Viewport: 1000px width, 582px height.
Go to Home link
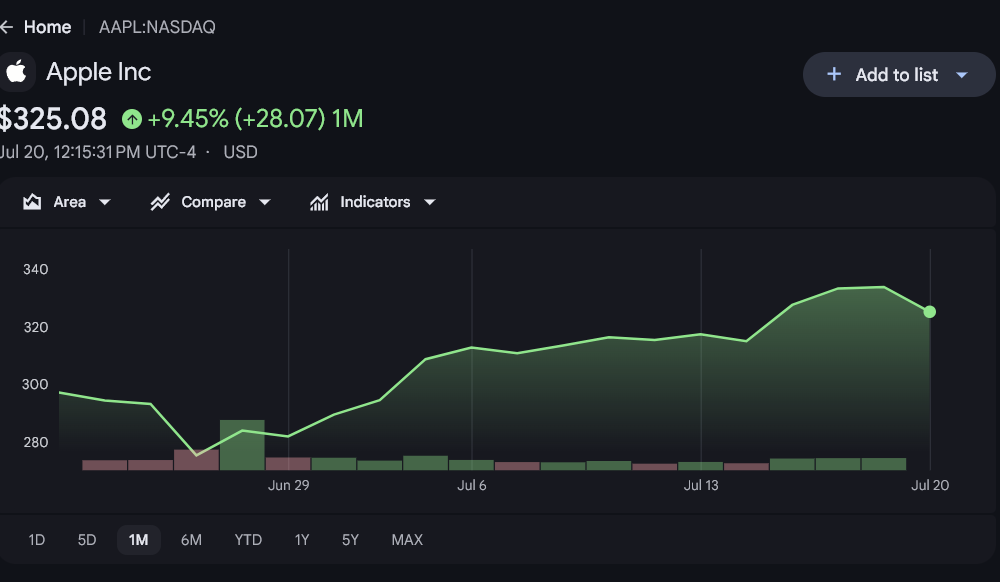pyautogui.click(x=47, y=27)
